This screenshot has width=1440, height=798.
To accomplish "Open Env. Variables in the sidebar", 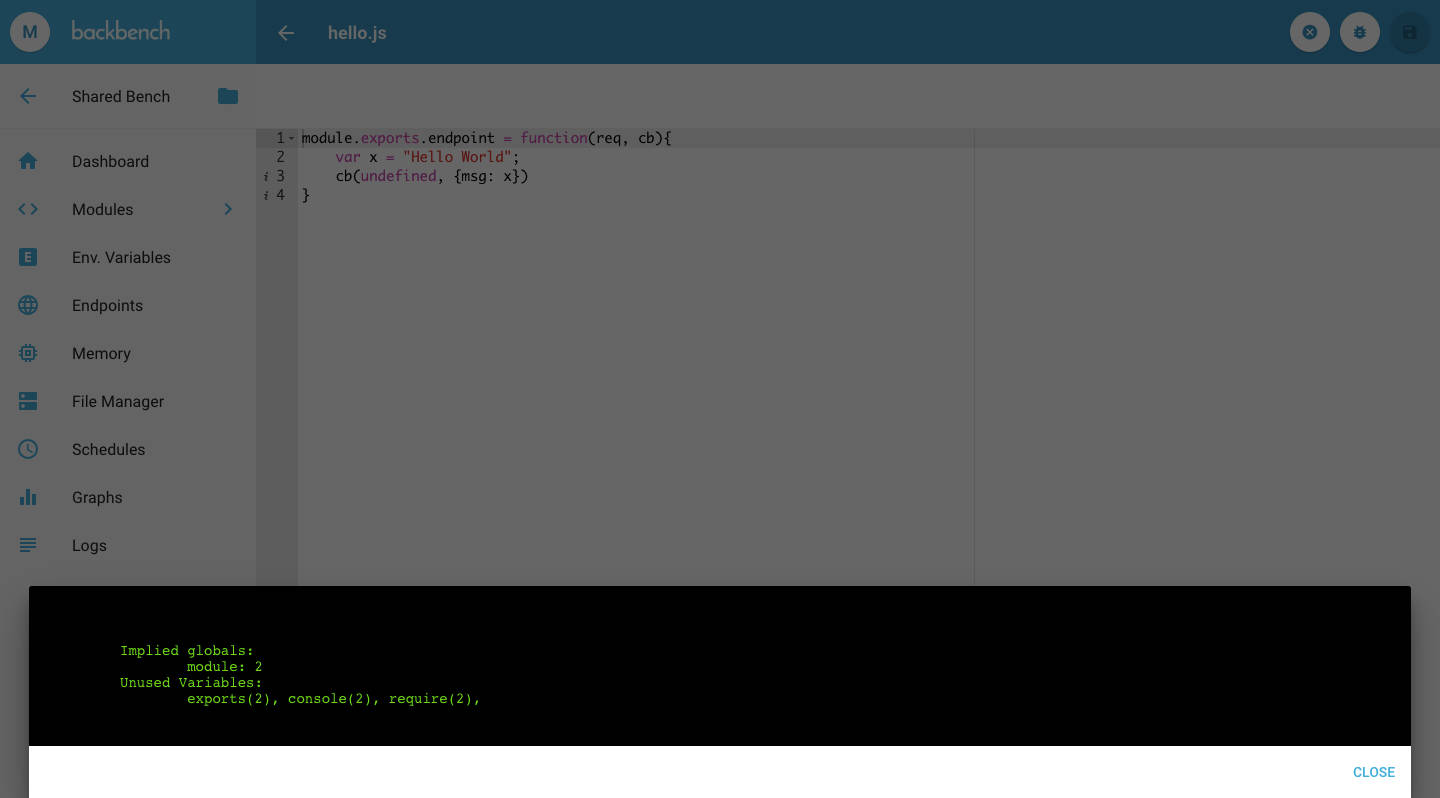I will click(121, 257).
